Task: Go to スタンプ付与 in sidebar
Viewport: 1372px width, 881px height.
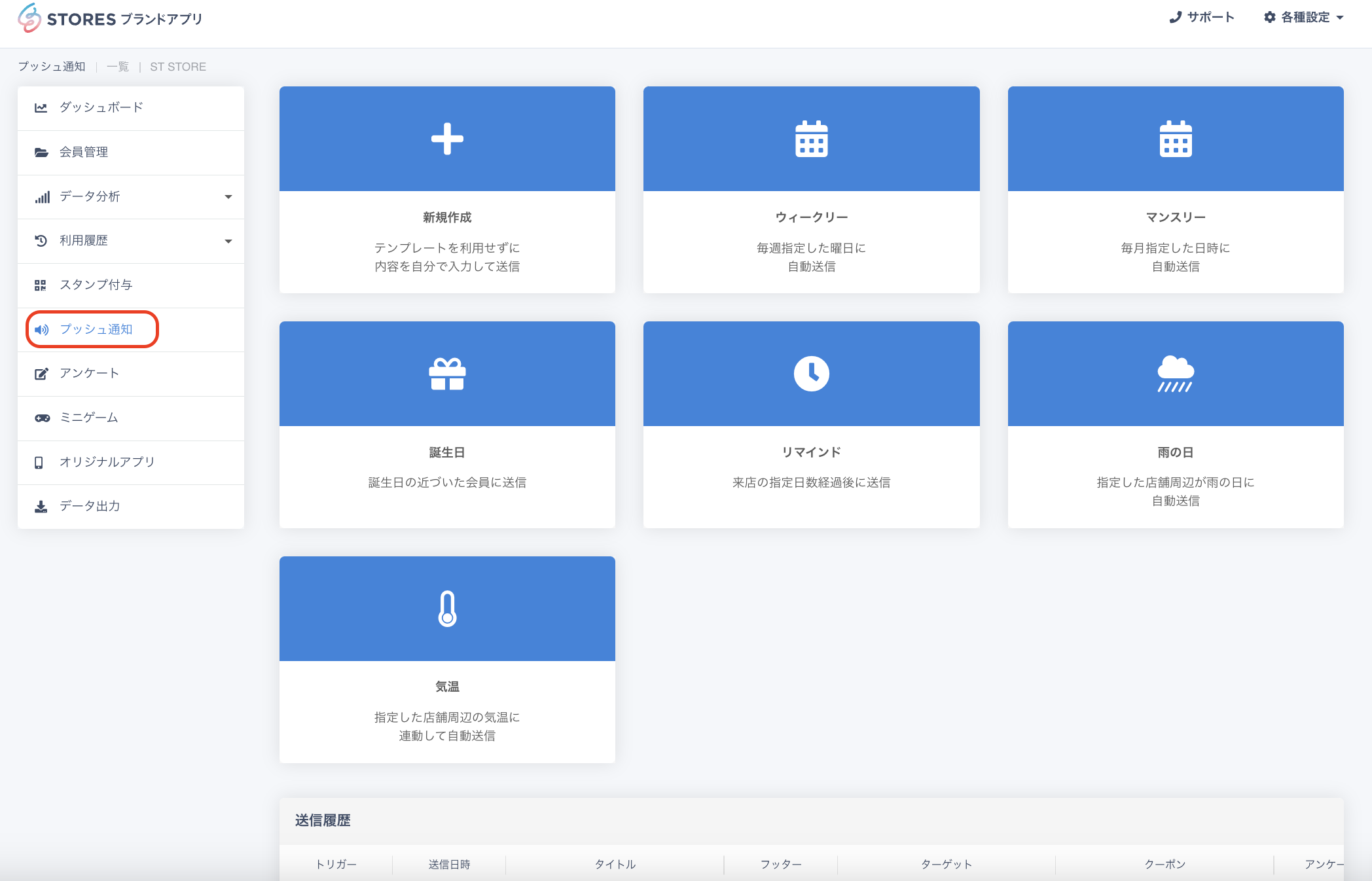Action: coord(96,285)
